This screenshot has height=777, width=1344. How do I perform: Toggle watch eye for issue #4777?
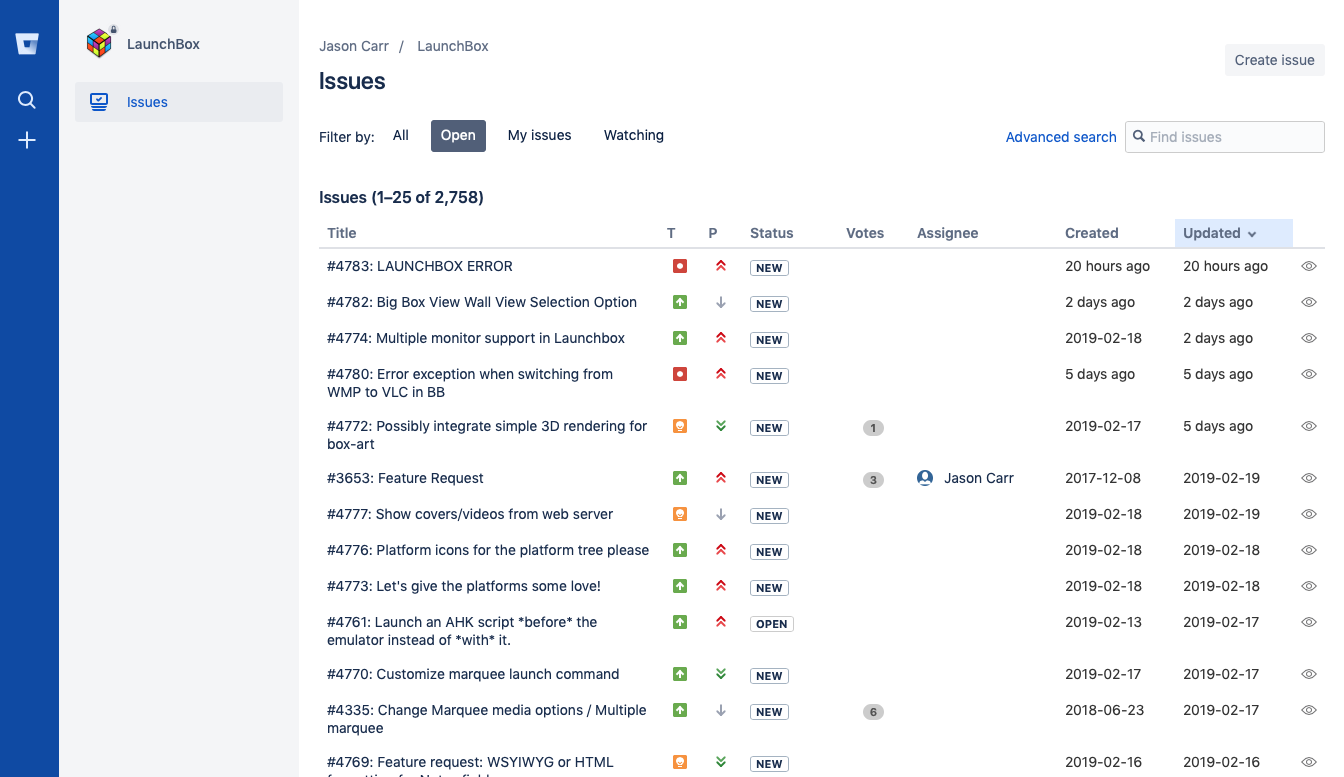point(1309,514)
